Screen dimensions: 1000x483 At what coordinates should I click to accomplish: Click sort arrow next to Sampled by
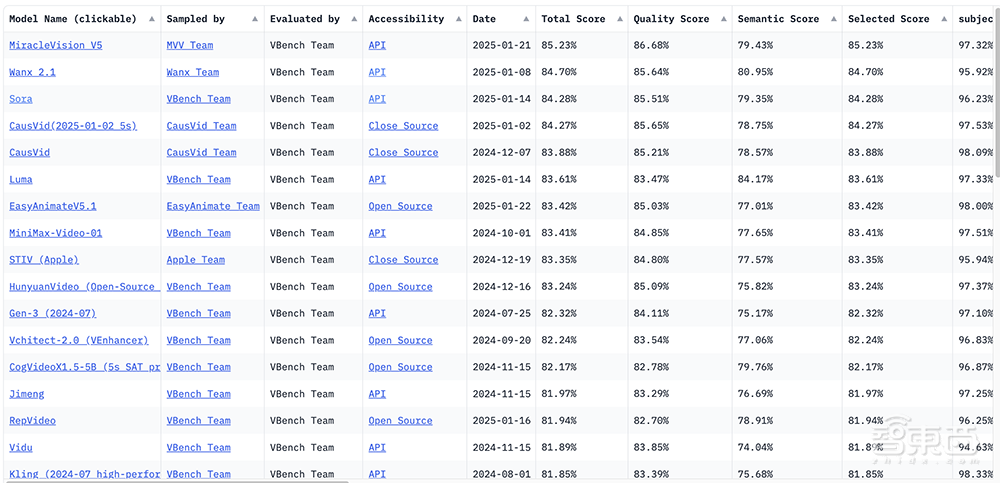coord(254,19)
